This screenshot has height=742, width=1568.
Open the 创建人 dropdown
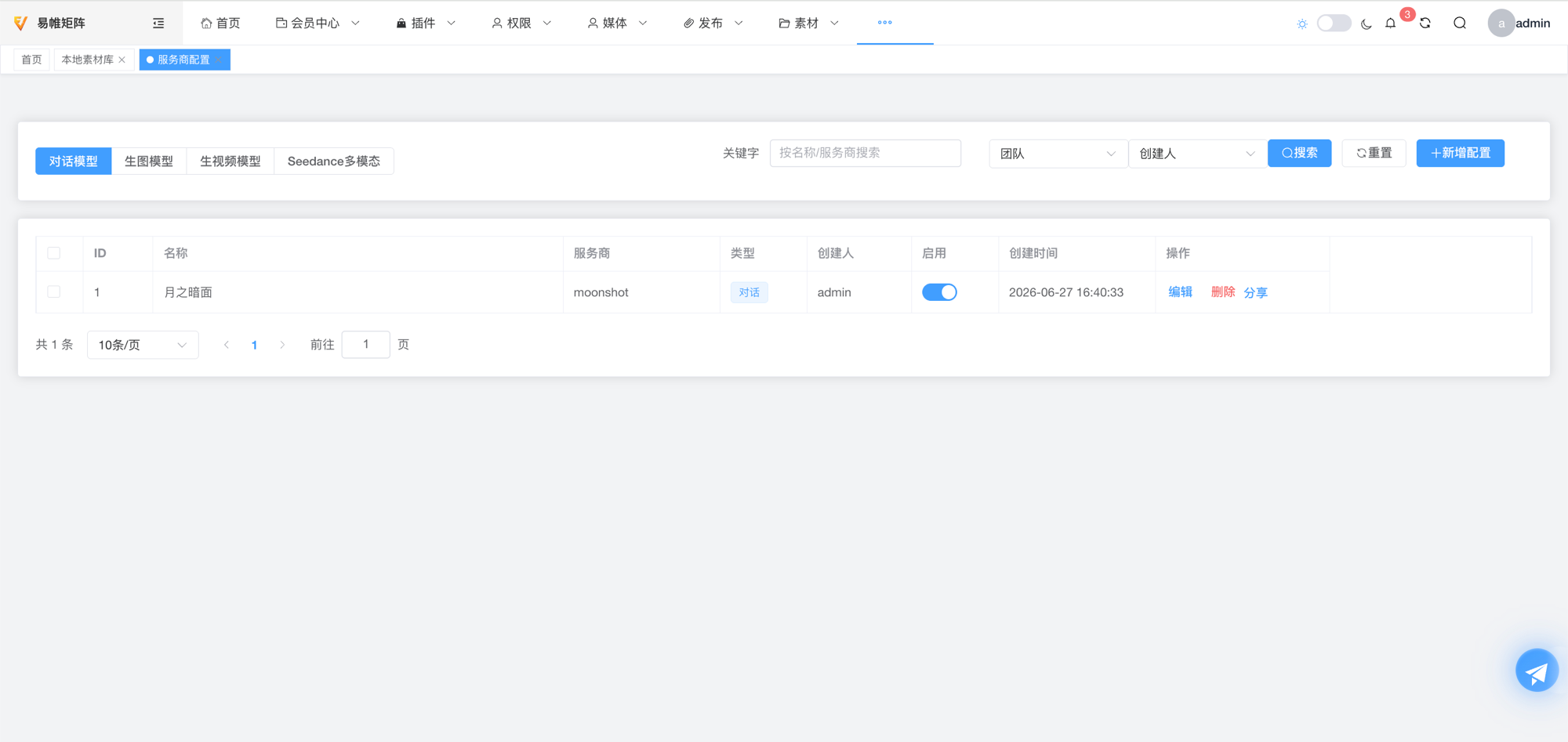coord(1197,154)
